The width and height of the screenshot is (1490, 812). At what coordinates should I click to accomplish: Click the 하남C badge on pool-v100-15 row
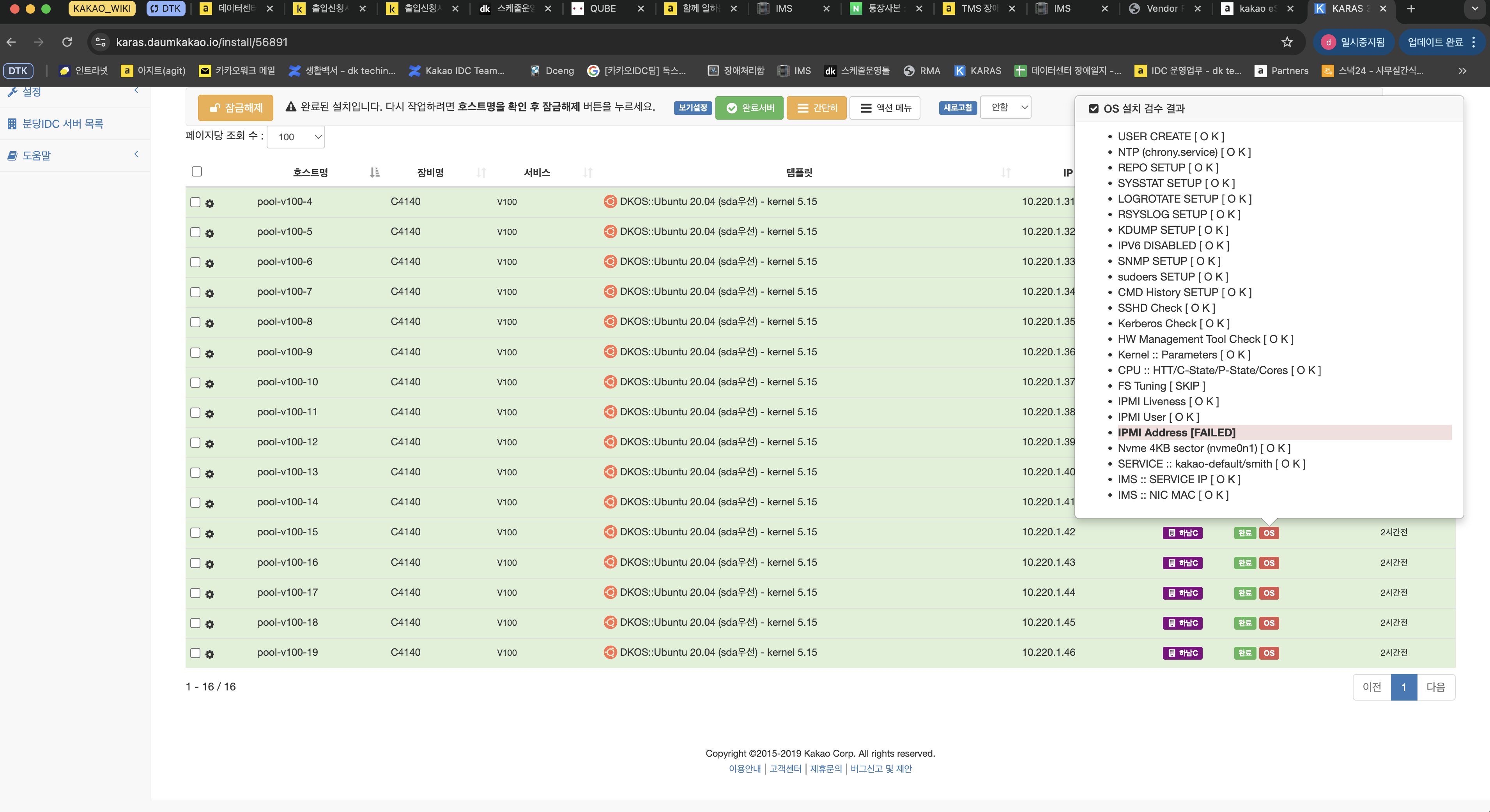[1182, 532]
